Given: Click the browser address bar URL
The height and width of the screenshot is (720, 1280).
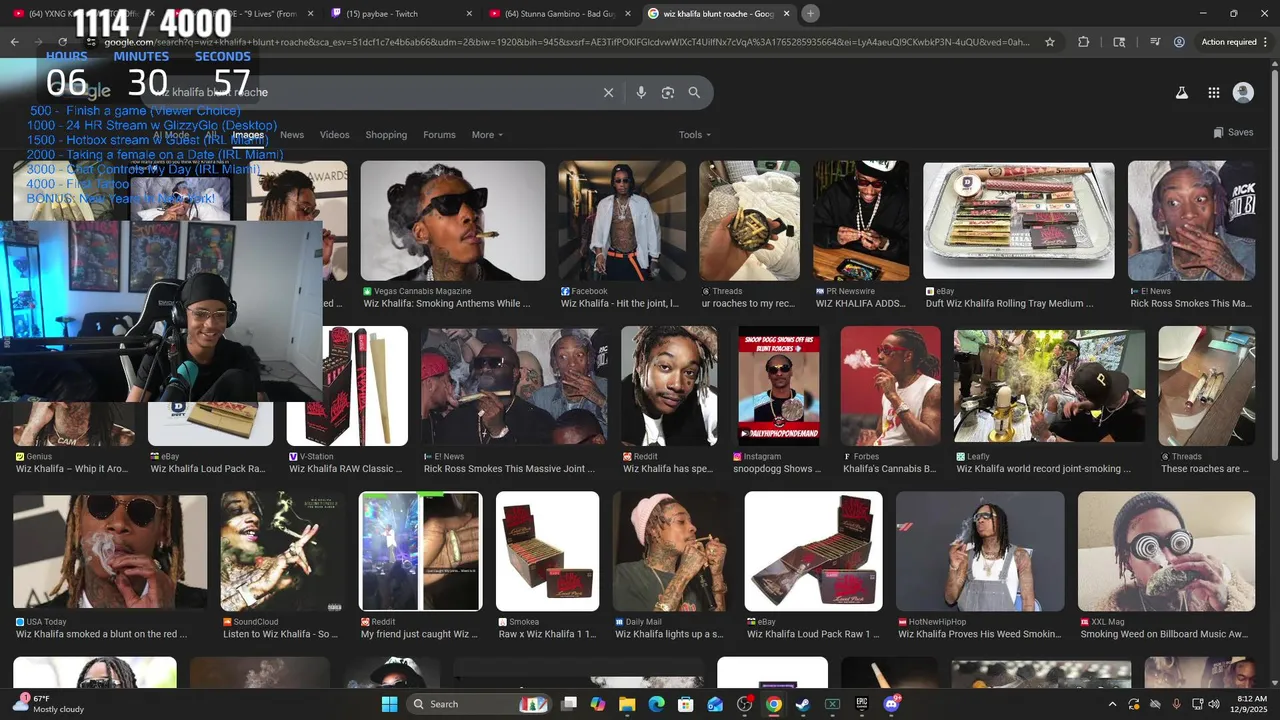Looking at the screenshot, I should click(x=566, y=42).
